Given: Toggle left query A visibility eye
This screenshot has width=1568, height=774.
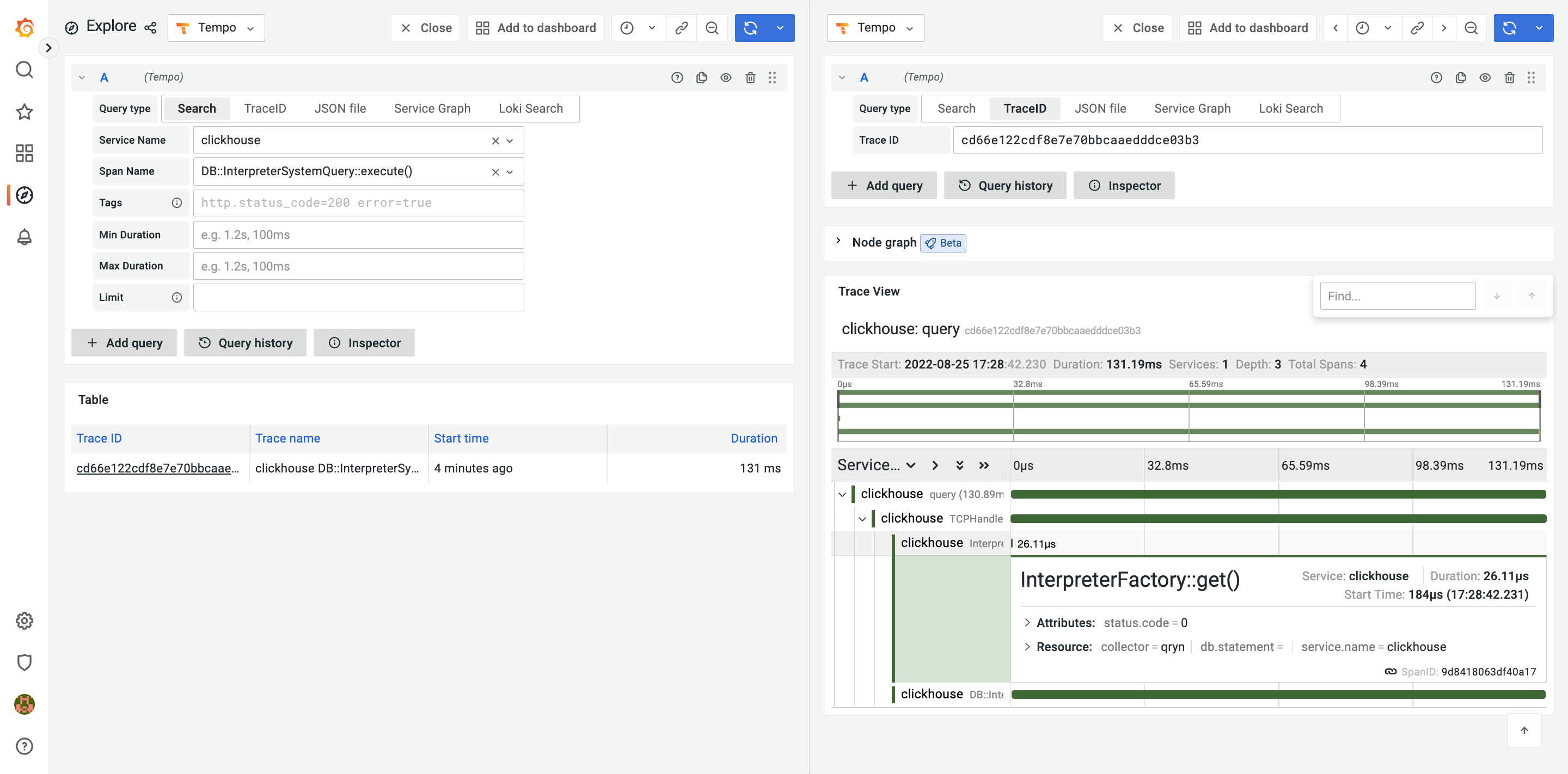Looking at the screenshot, I should pos(726,77).
